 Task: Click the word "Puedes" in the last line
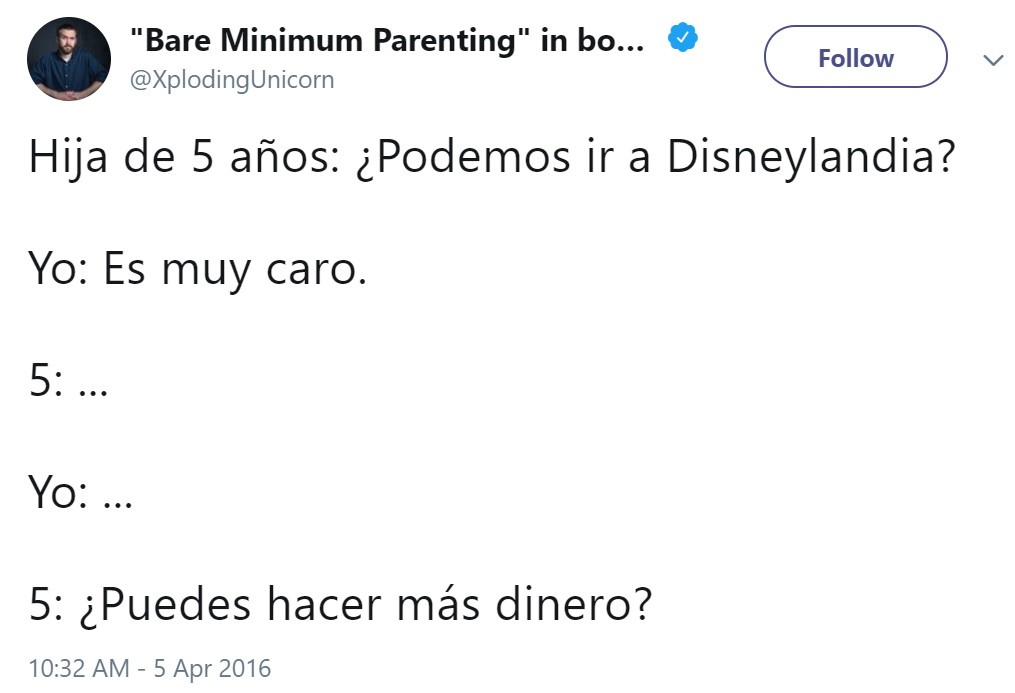pos(175,603)
